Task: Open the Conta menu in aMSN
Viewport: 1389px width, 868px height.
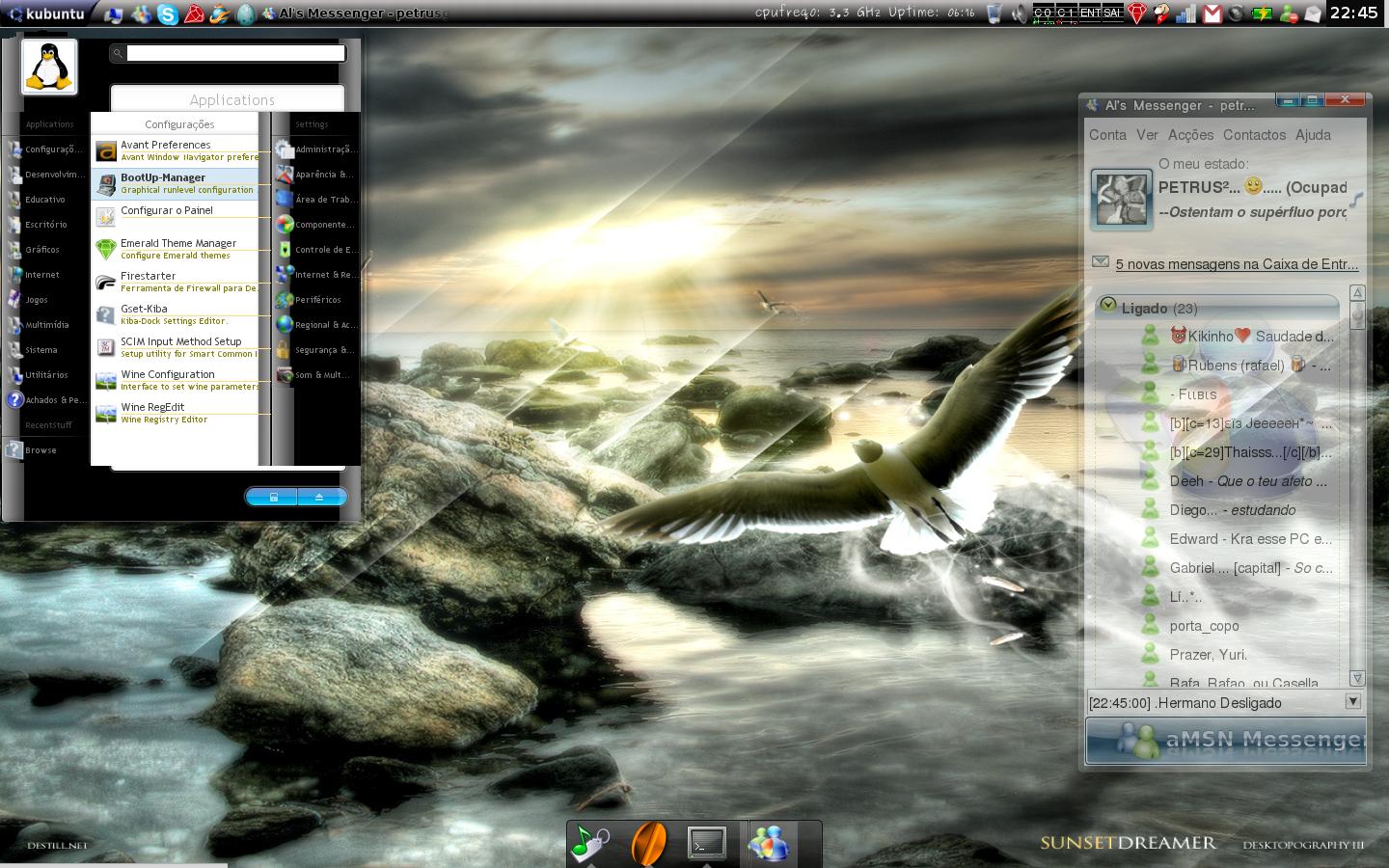Action: (x=1107, y=135)
